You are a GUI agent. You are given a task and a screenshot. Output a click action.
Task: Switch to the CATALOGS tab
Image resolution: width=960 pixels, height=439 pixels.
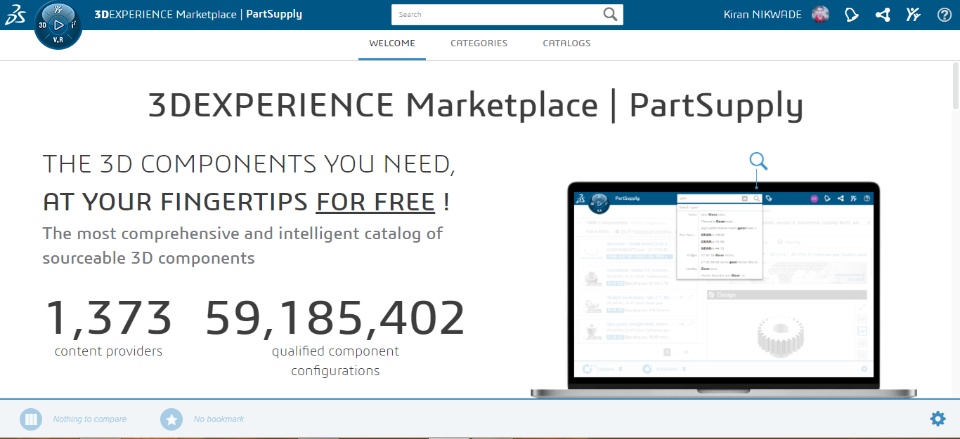tap(566, 43)
